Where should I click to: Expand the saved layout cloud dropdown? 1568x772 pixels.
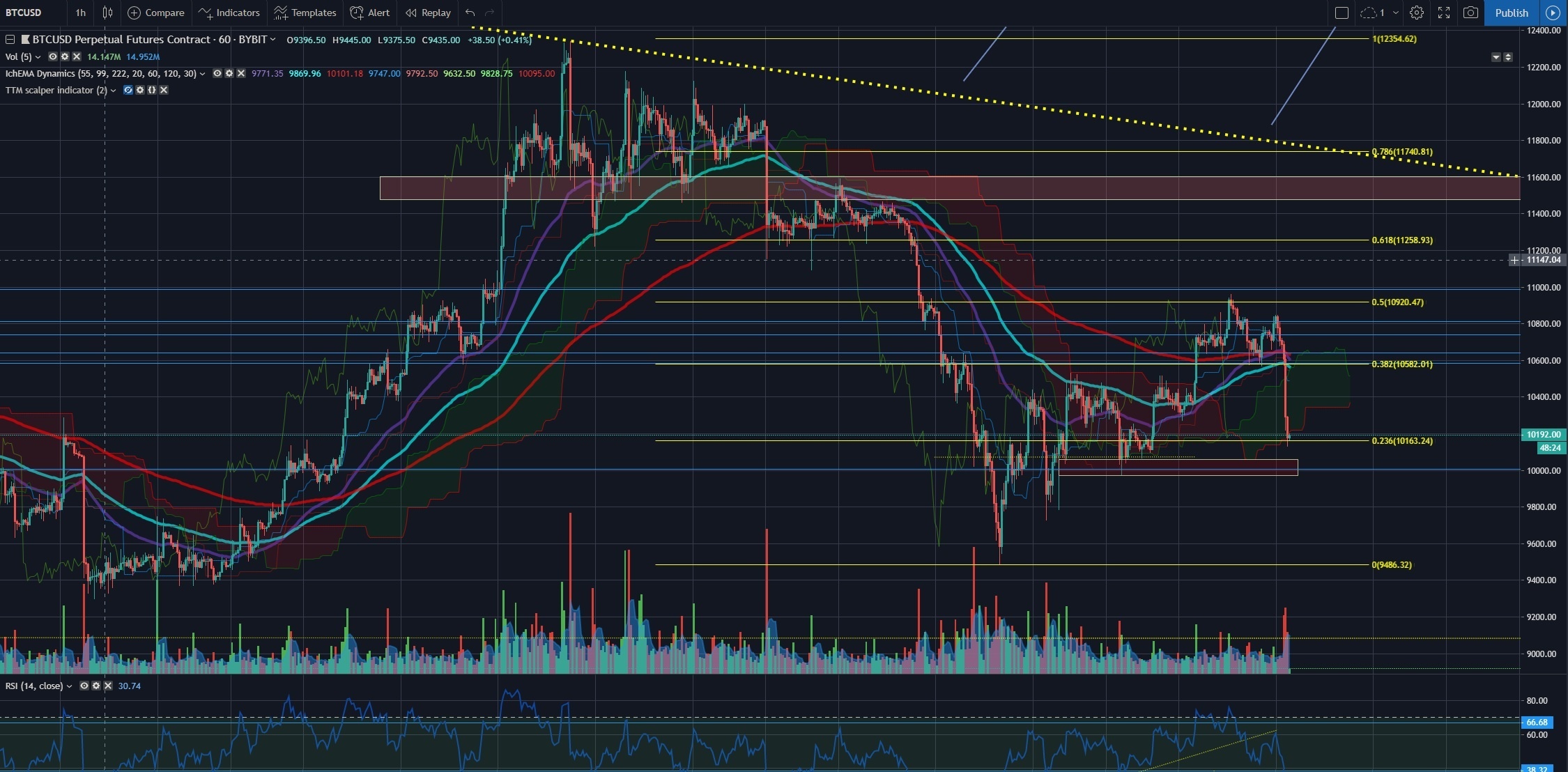[1395, 13]
